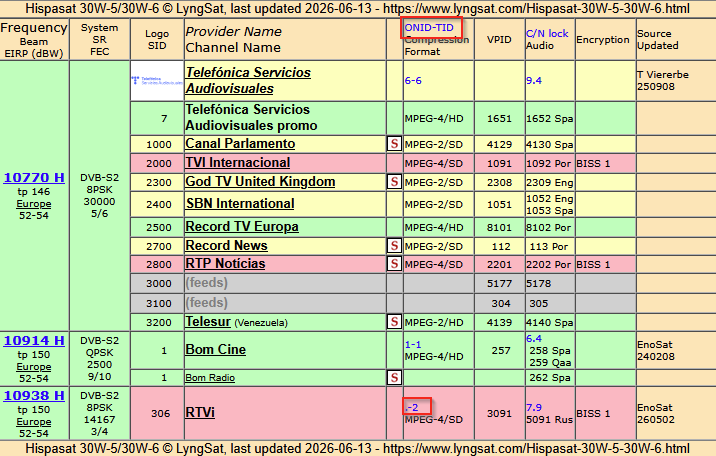This screenshot has width=716, height=456.
Task: Click the BISS 1 encryption cell for TVI Internacional
Action: [x=605, y=163]
